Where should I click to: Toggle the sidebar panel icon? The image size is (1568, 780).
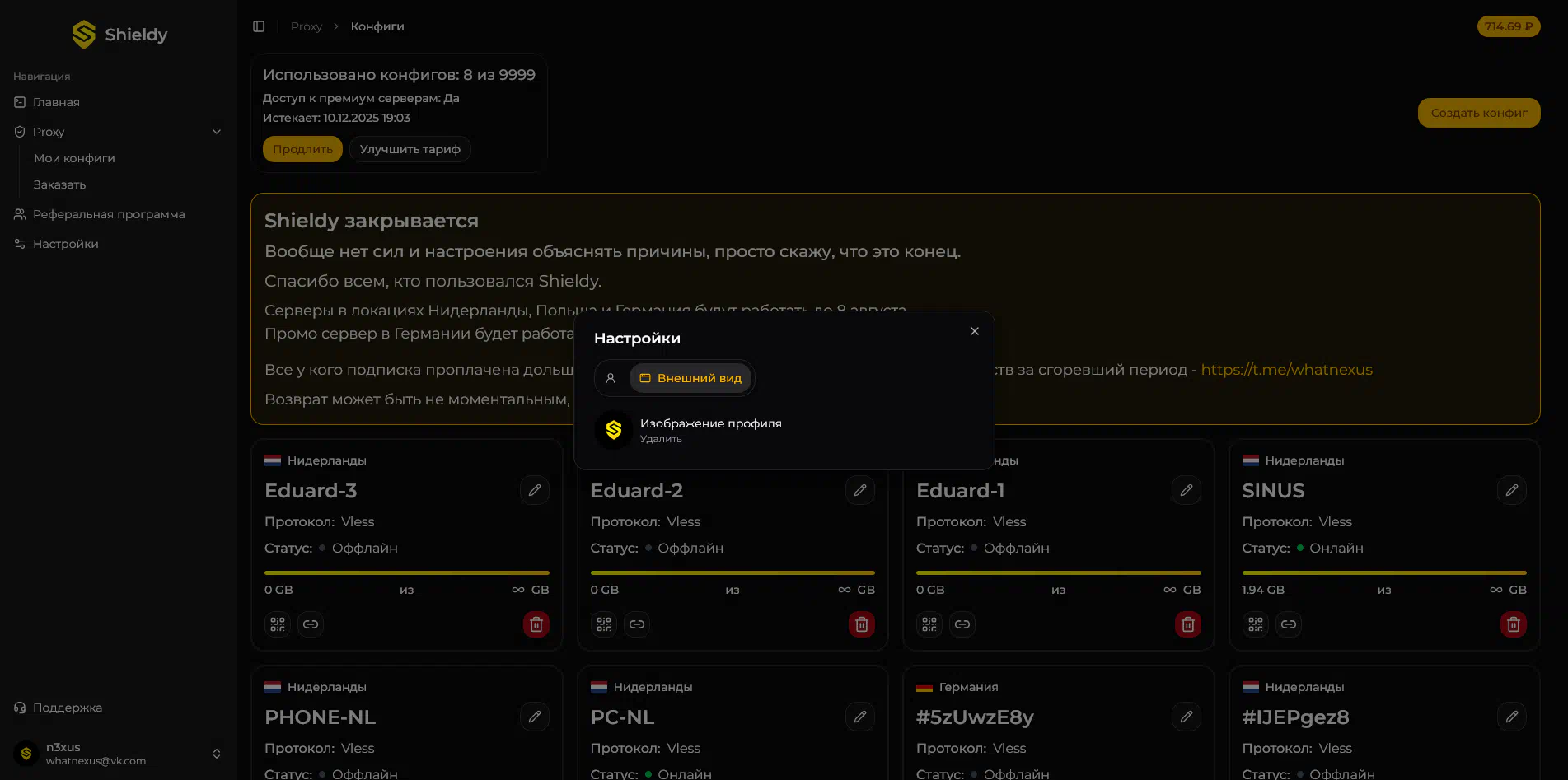tap(259, 26)
